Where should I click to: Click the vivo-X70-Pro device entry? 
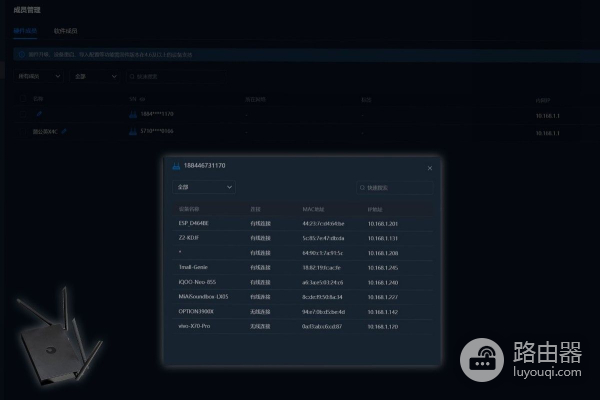[x=196, y=327]
